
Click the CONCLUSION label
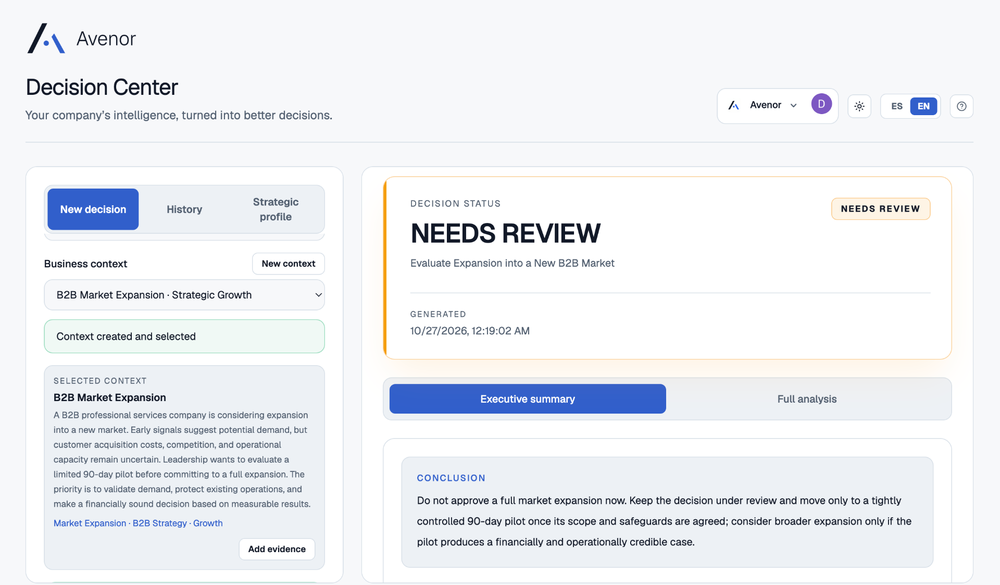[451, 478]
